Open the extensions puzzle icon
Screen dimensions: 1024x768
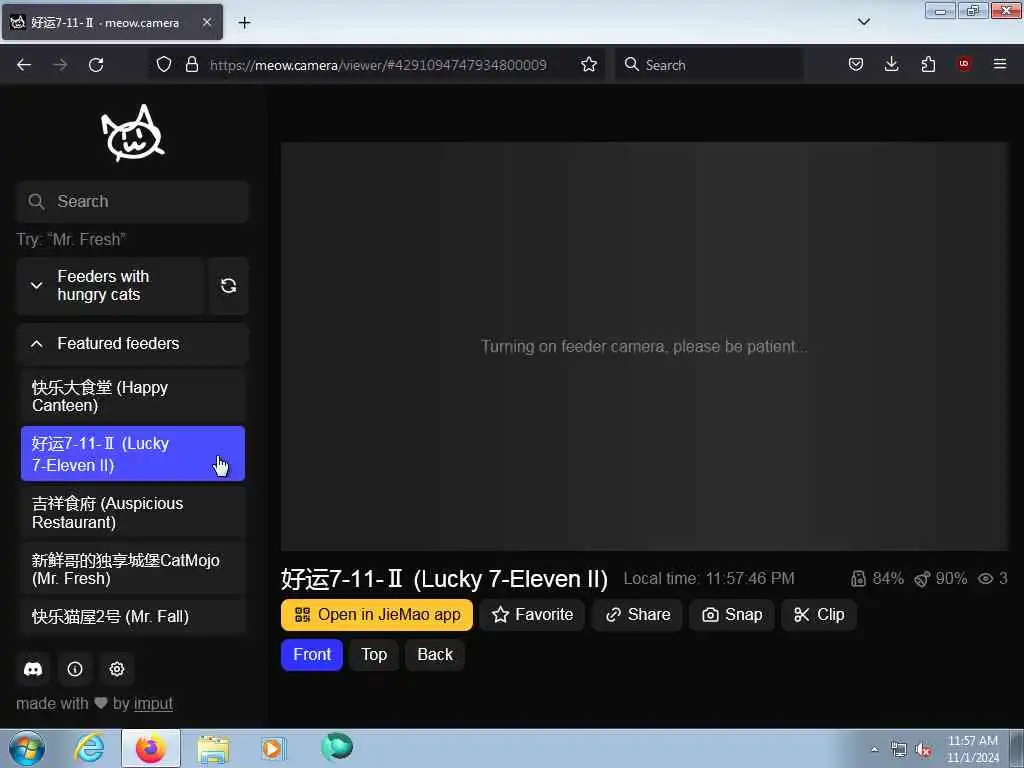[928, 64]
